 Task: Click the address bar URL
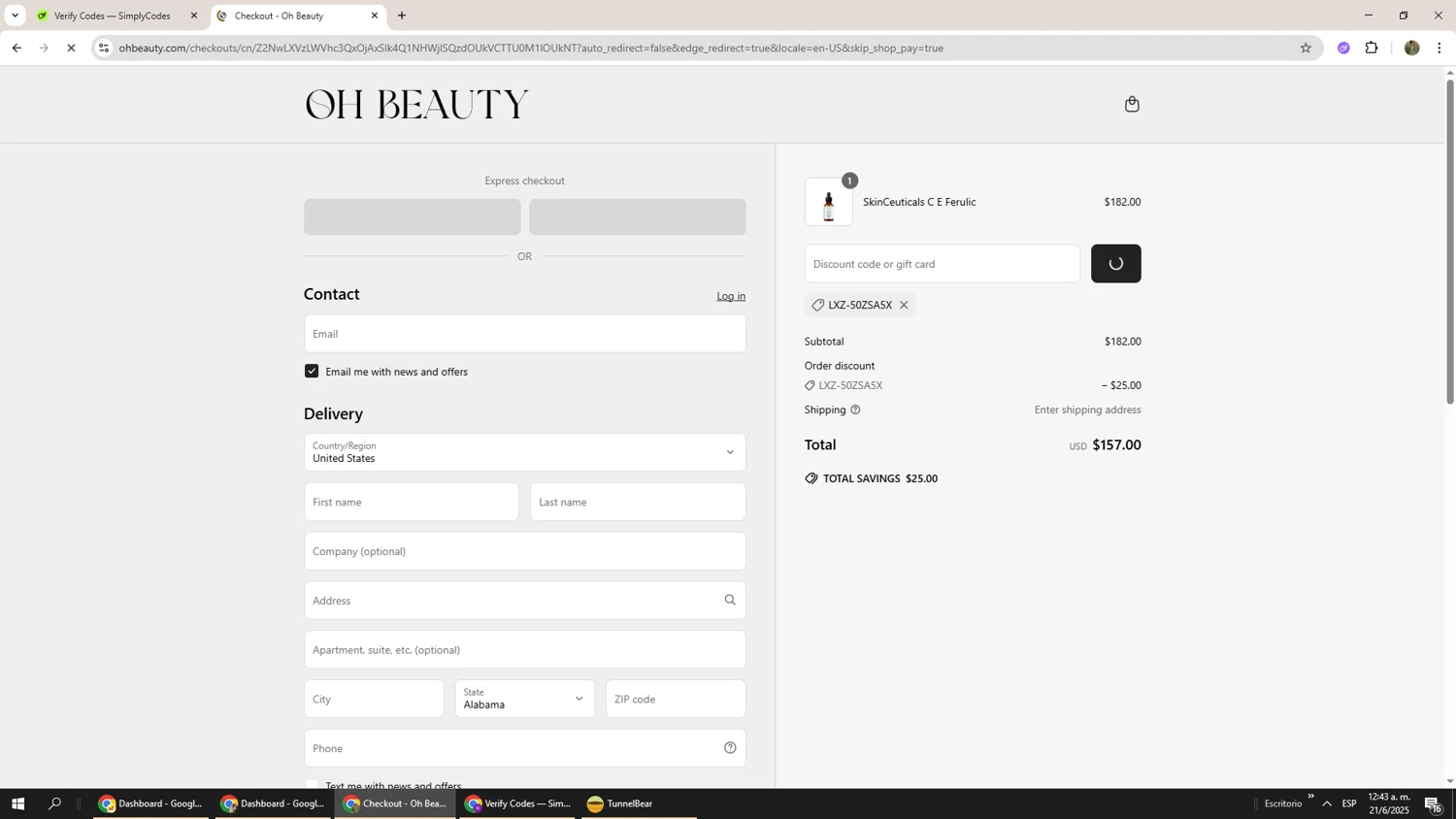tap(531, 48)
